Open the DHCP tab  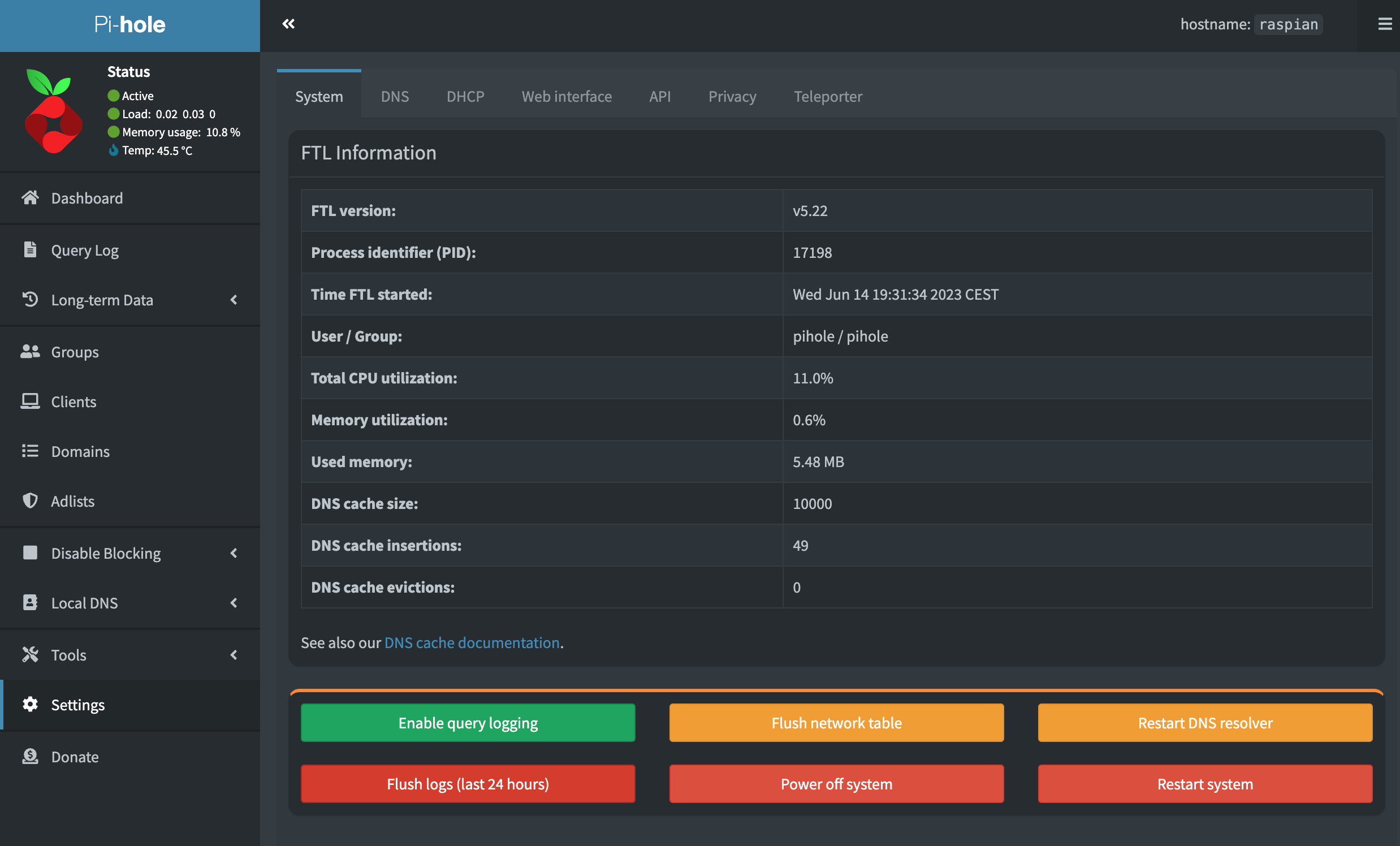tap(465, 96)
